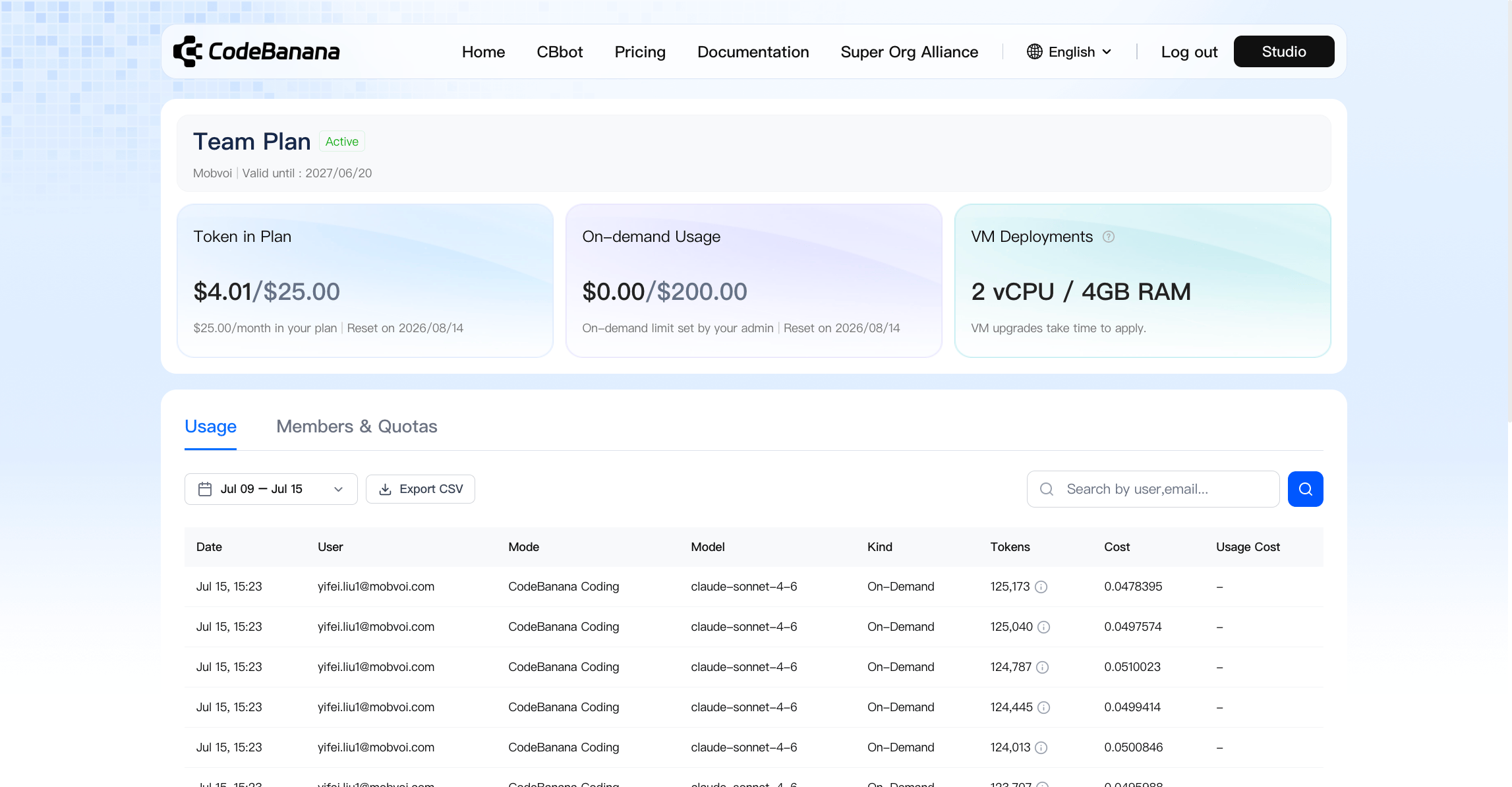Click info icon next to 125,040 tokens

[x=1044, y=627]
